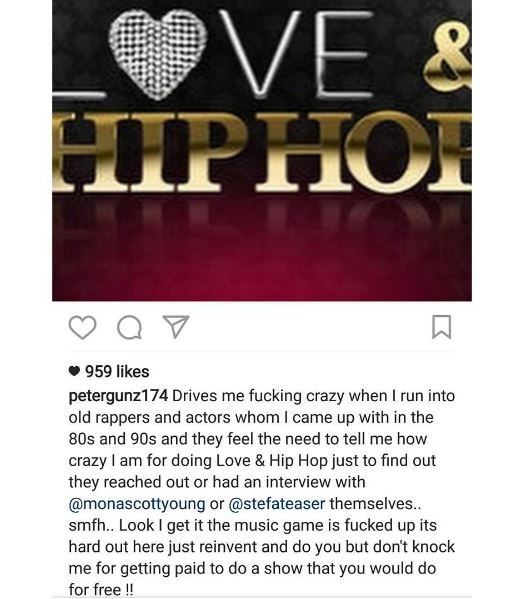Click the small black heart beside 959 likes

[74, 371]
